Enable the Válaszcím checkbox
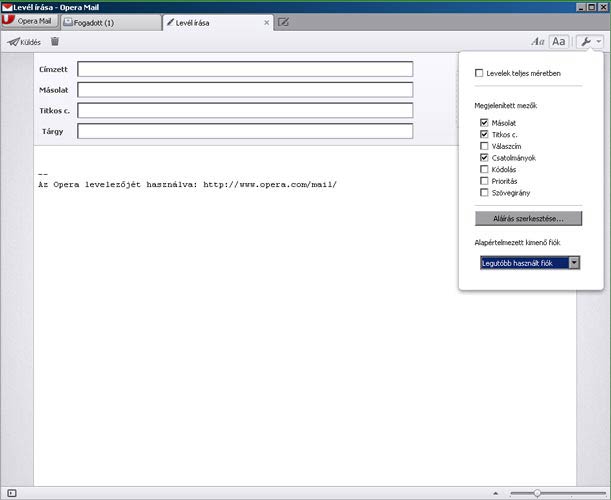The width and height of the screenshot is (611, 500). coord(484,146)
